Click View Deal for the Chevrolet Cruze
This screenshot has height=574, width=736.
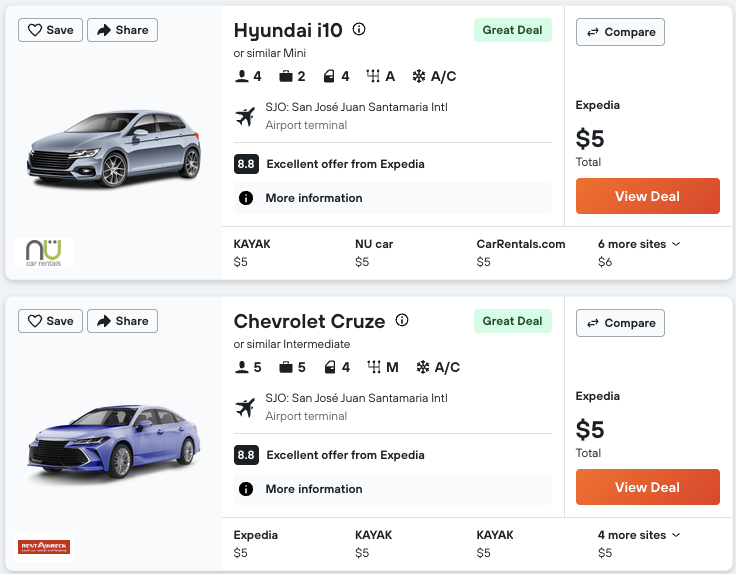[x=647, y=487]
